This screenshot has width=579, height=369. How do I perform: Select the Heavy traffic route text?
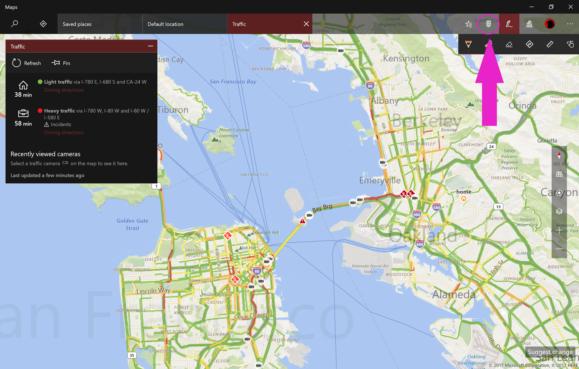[97, 114]
